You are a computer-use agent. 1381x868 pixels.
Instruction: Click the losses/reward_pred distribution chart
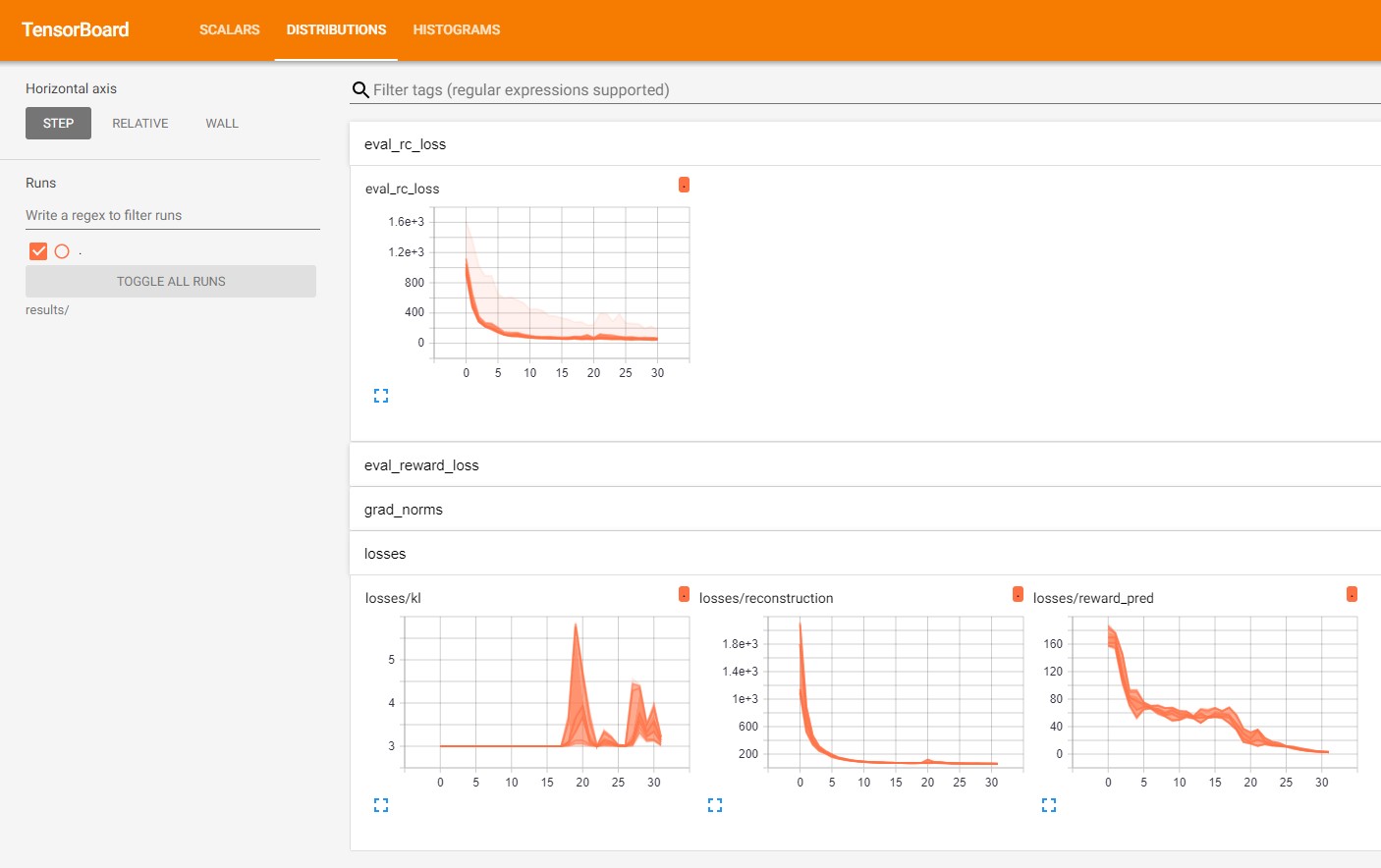point(1216,693)
